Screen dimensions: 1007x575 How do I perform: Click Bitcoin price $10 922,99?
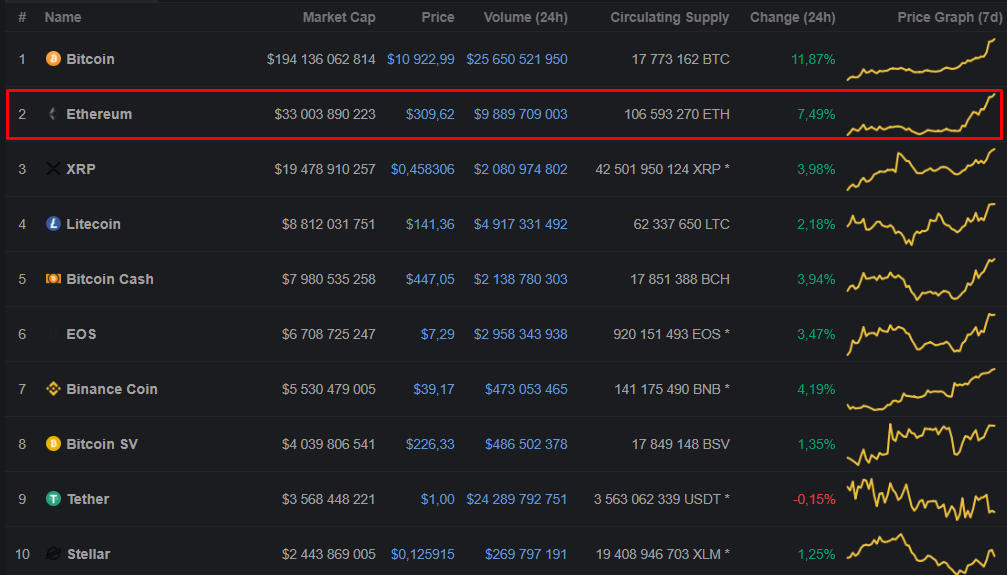tap(421, 59)
